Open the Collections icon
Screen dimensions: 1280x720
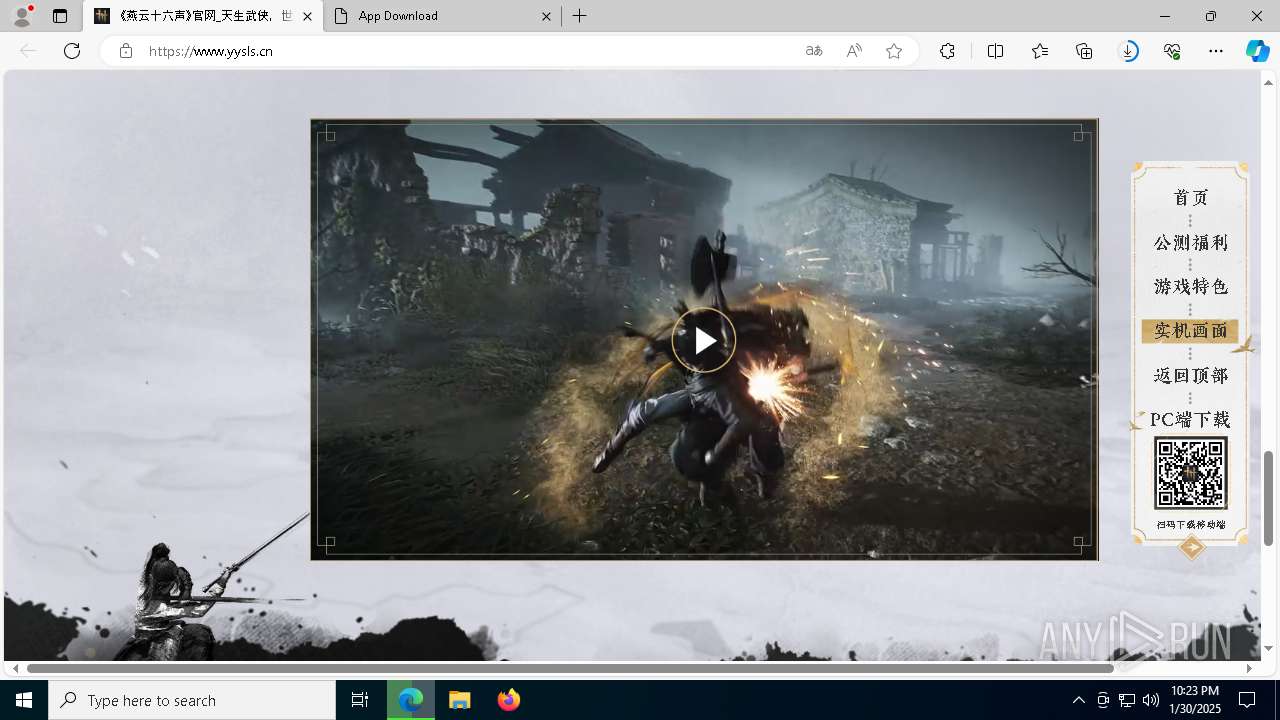click(1084, 51)
